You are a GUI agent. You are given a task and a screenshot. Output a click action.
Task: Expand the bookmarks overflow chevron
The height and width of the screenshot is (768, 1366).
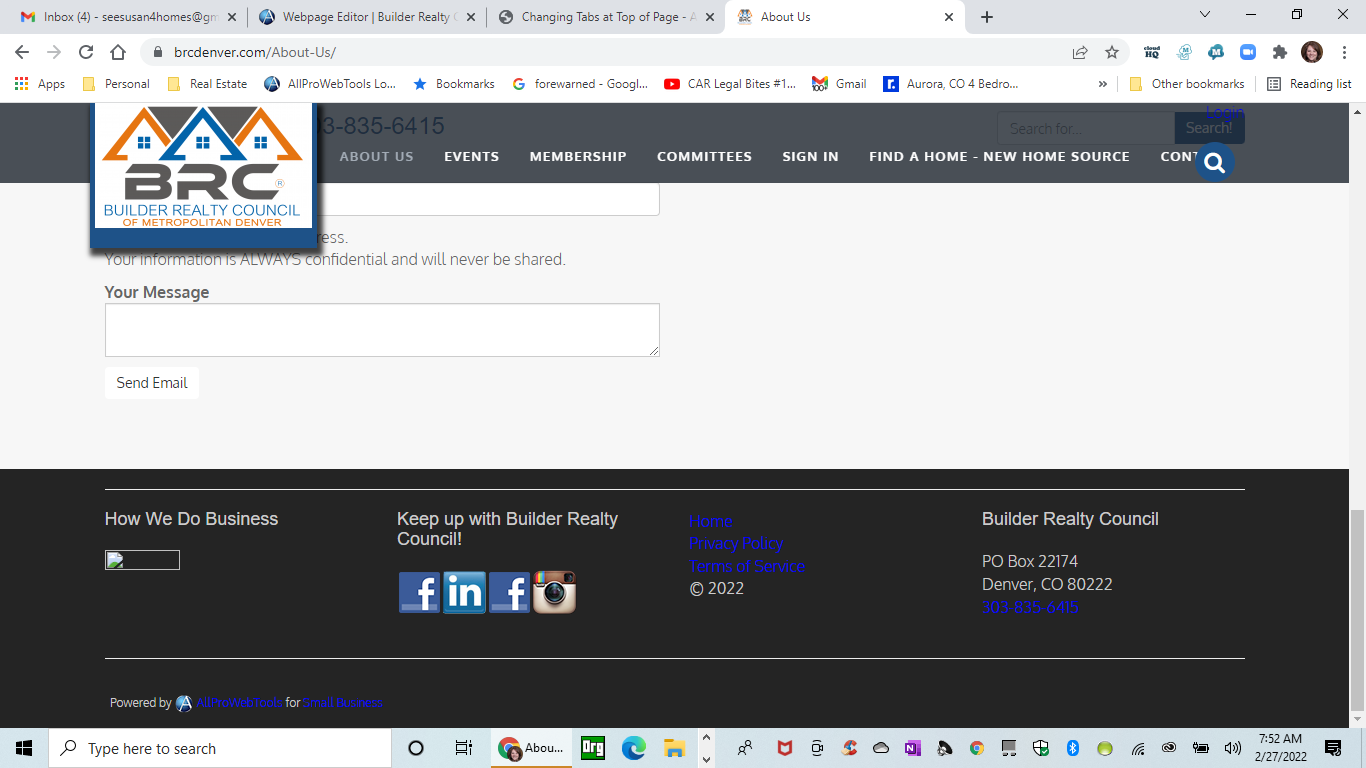pyautogui.click(x=1103, y=84)
